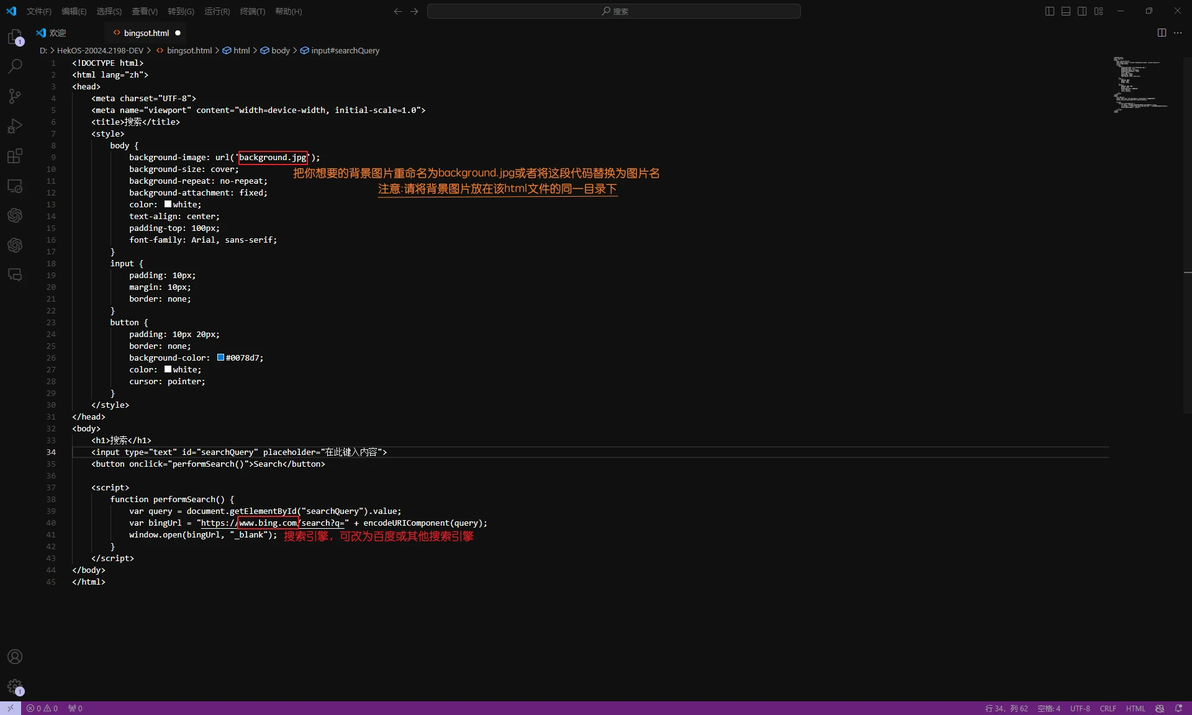
Task: Open the Extensions view
Action: click(14, 156)
